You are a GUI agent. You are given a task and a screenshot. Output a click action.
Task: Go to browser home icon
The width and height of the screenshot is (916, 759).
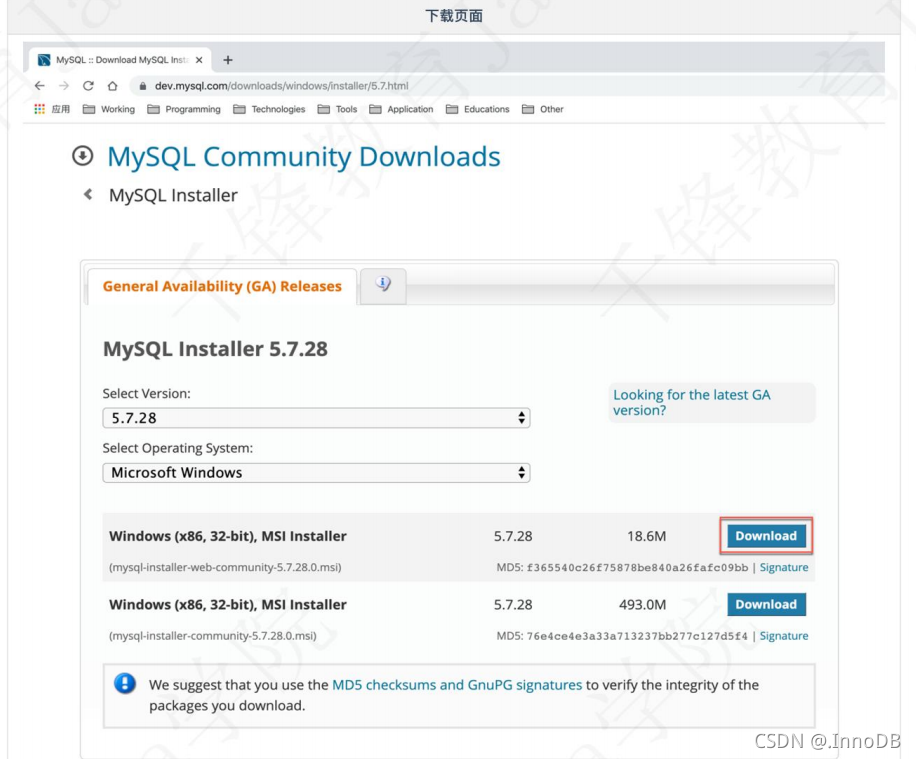click(112, 86)
